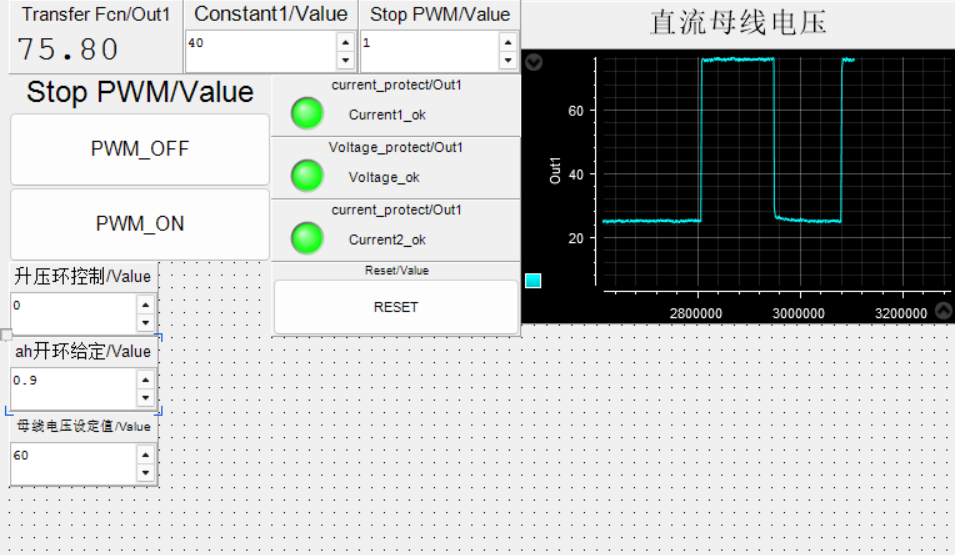This screenshot has height=555, width=955.
Task: Decrease the ah开环给定/Value spinner
Action: click(146, 398)
